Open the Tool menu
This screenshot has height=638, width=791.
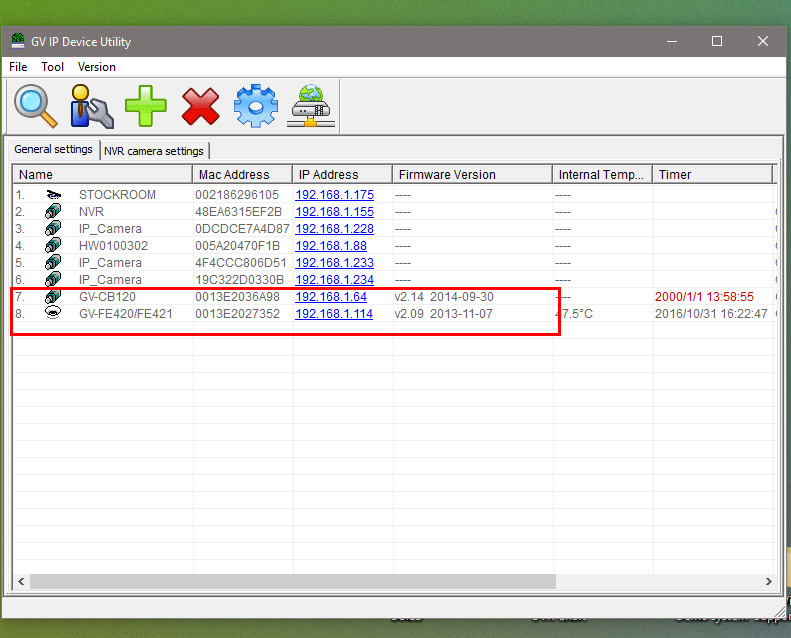point(52,67)
